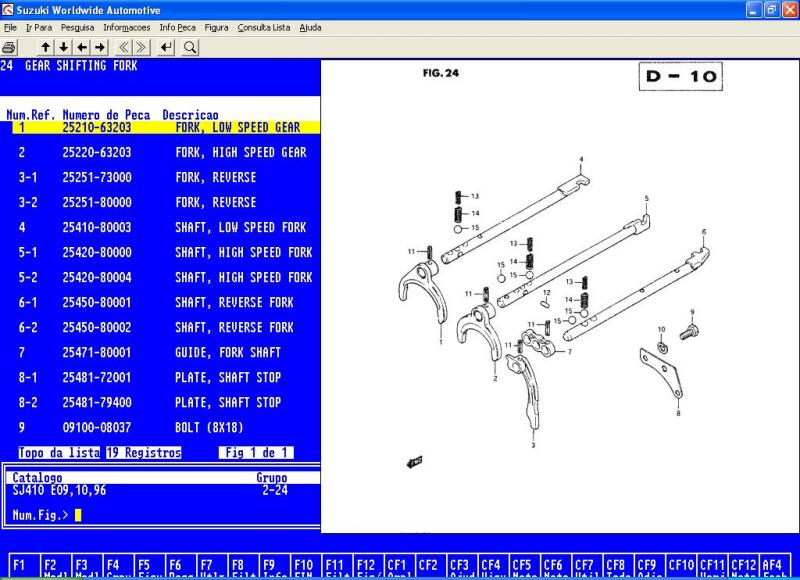Screen dimensions: 800x580
Task: Click the double left chevron button
Action: 123,47
